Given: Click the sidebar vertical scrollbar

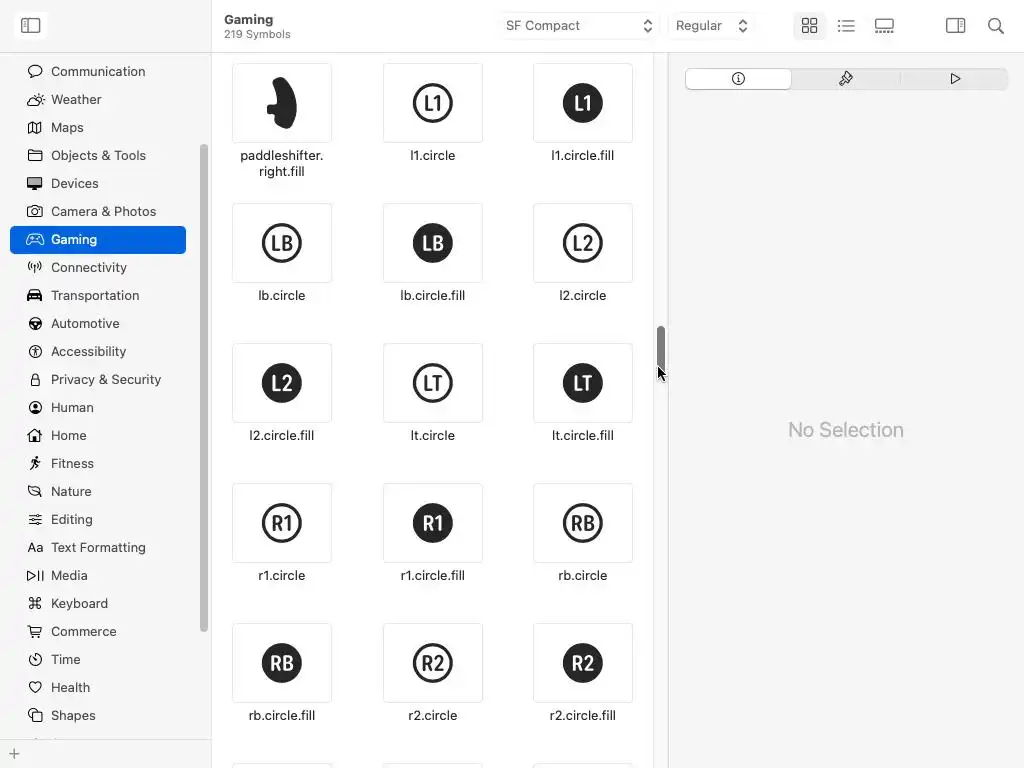Looking at the screenshot, I should pyautogui.click(x=204, y=388).
